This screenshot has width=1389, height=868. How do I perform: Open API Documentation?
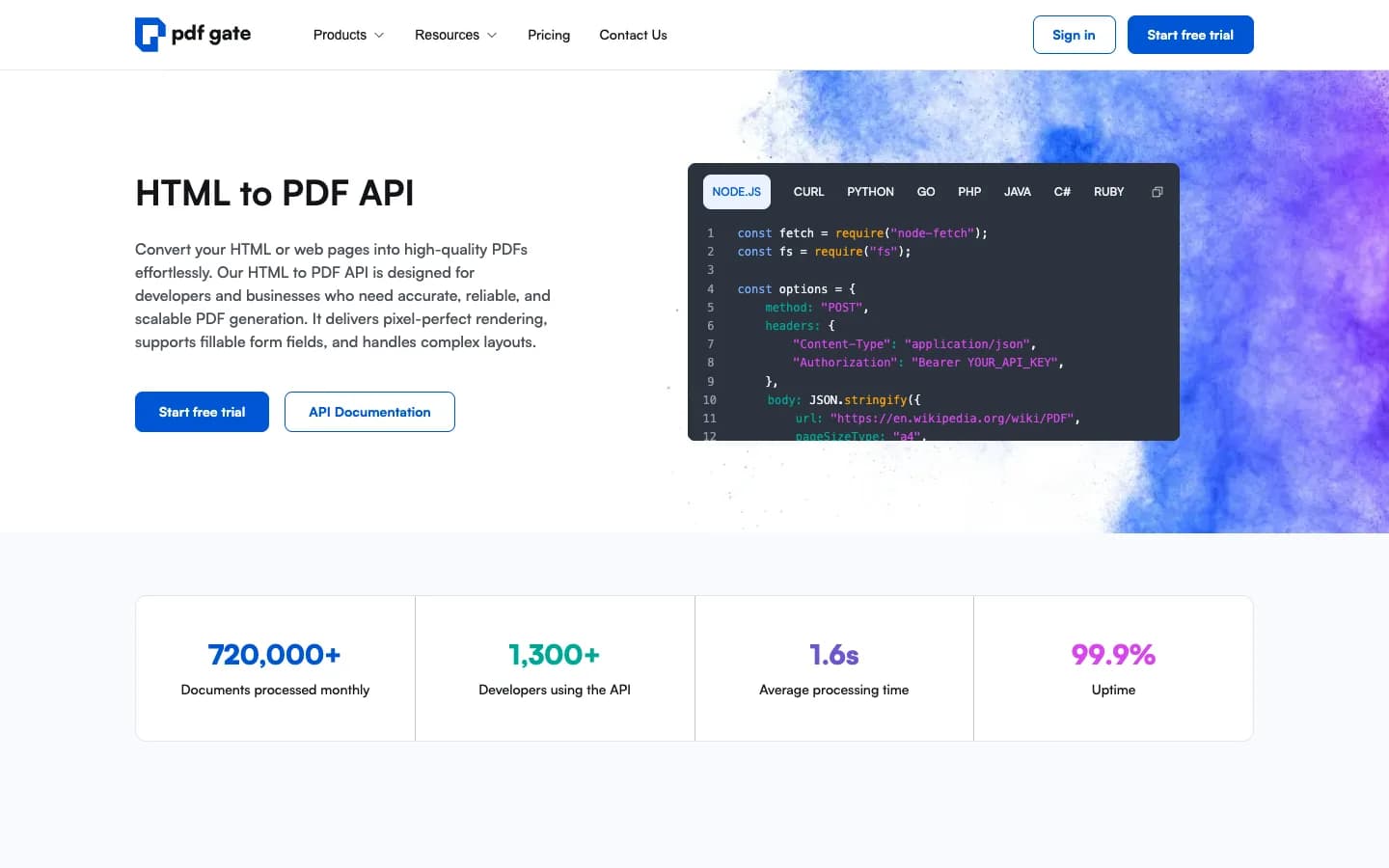tap(369, 412)
